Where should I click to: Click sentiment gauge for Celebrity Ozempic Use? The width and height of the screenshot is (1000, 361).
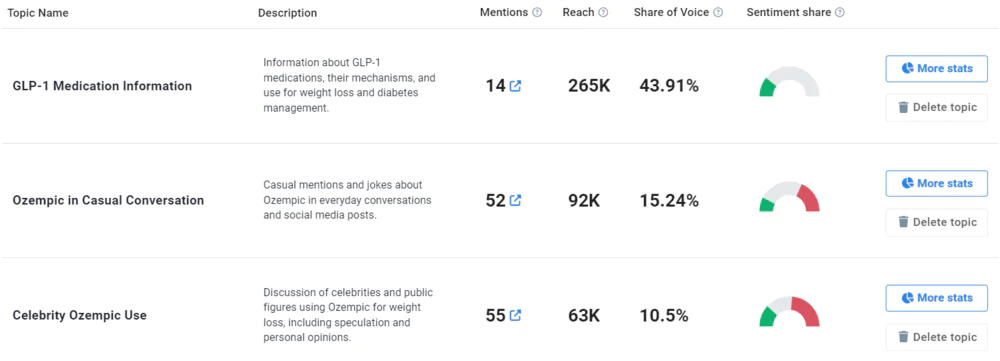(790, 312)
